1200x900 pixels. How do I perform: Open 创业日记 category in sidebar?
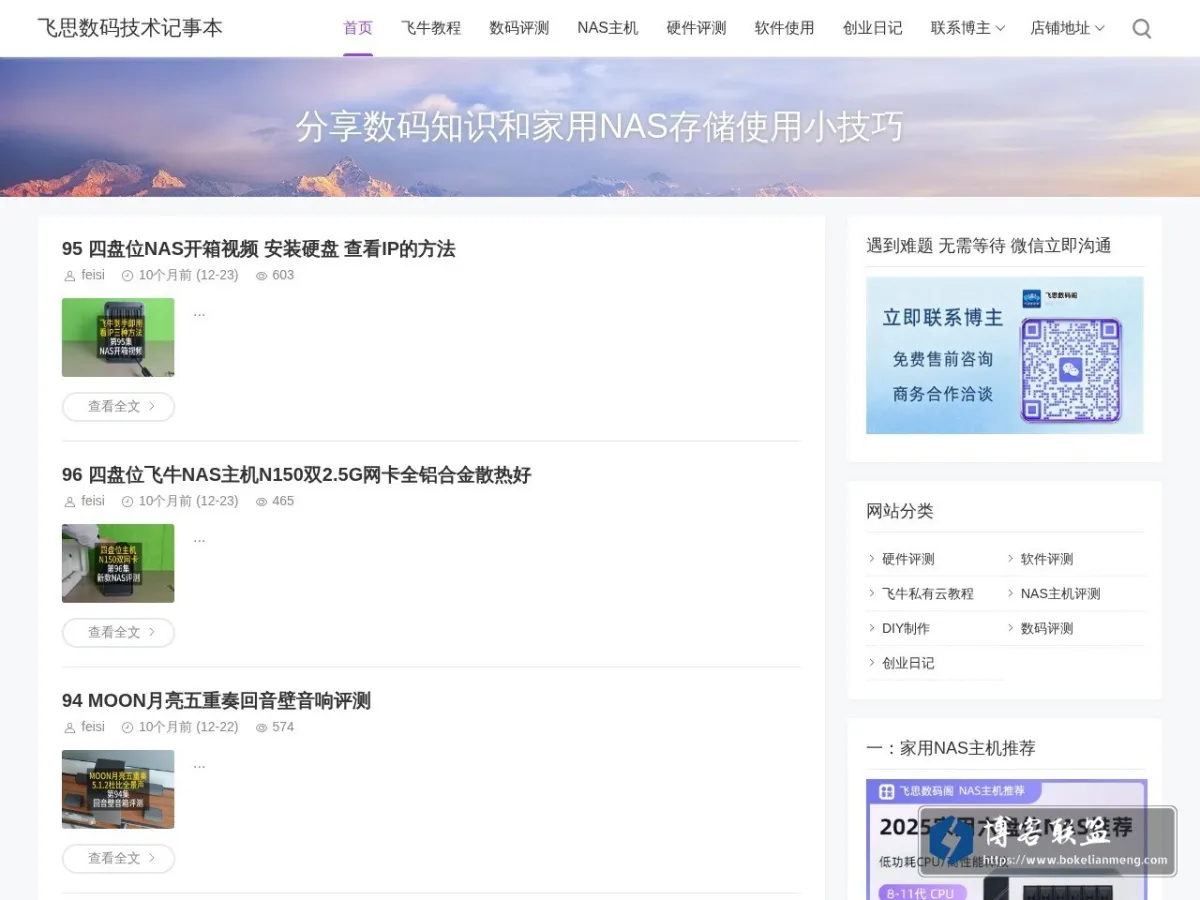(x=908, y=663)
